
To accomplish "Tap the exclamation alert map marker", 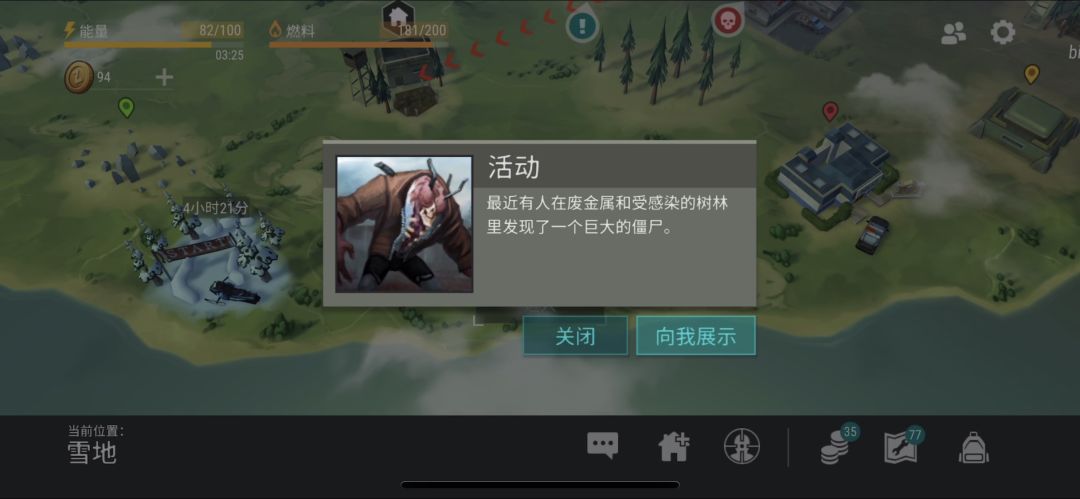I will [583, 27].
